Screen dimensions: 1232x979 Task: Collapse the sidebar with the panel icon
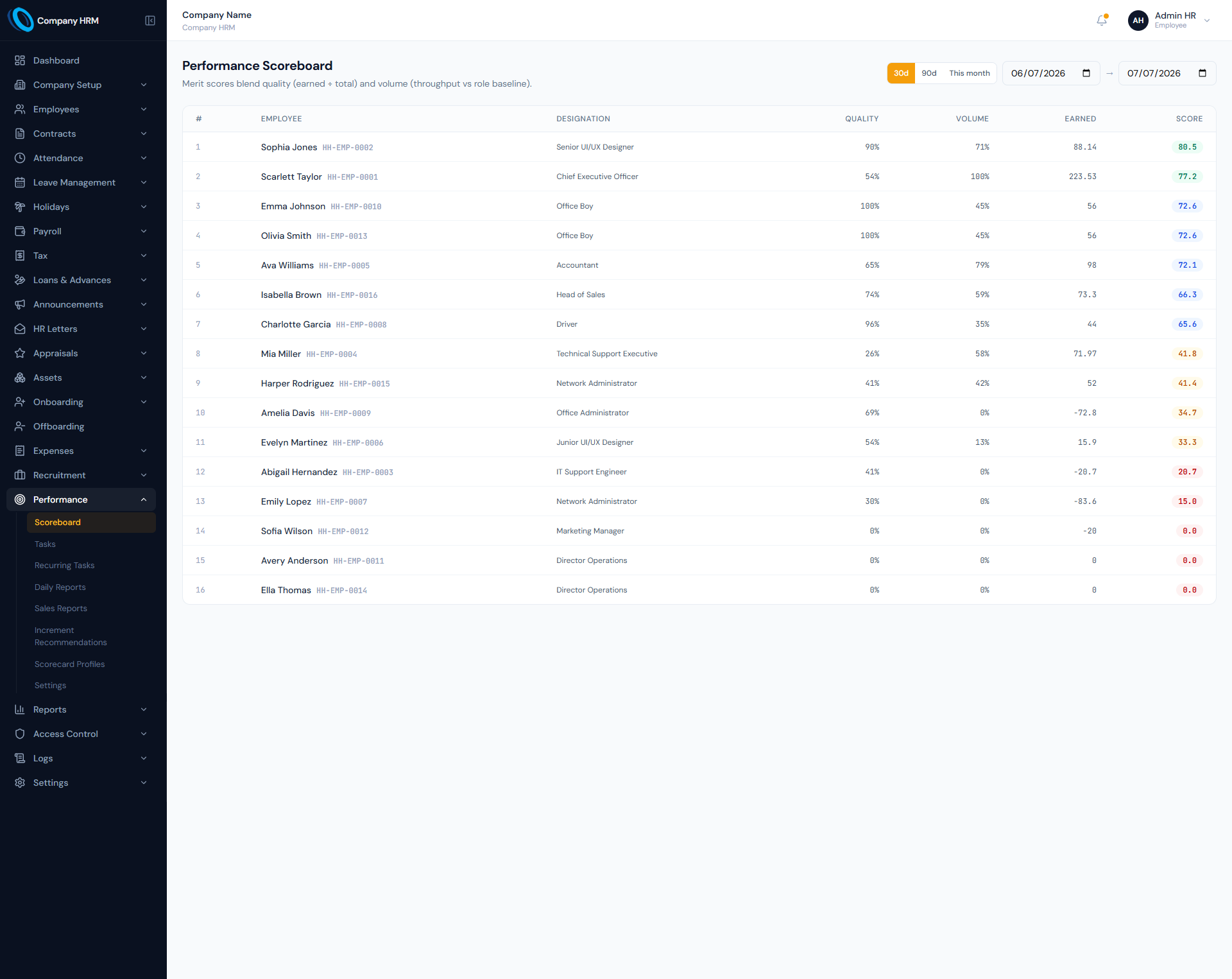(150, 21)
